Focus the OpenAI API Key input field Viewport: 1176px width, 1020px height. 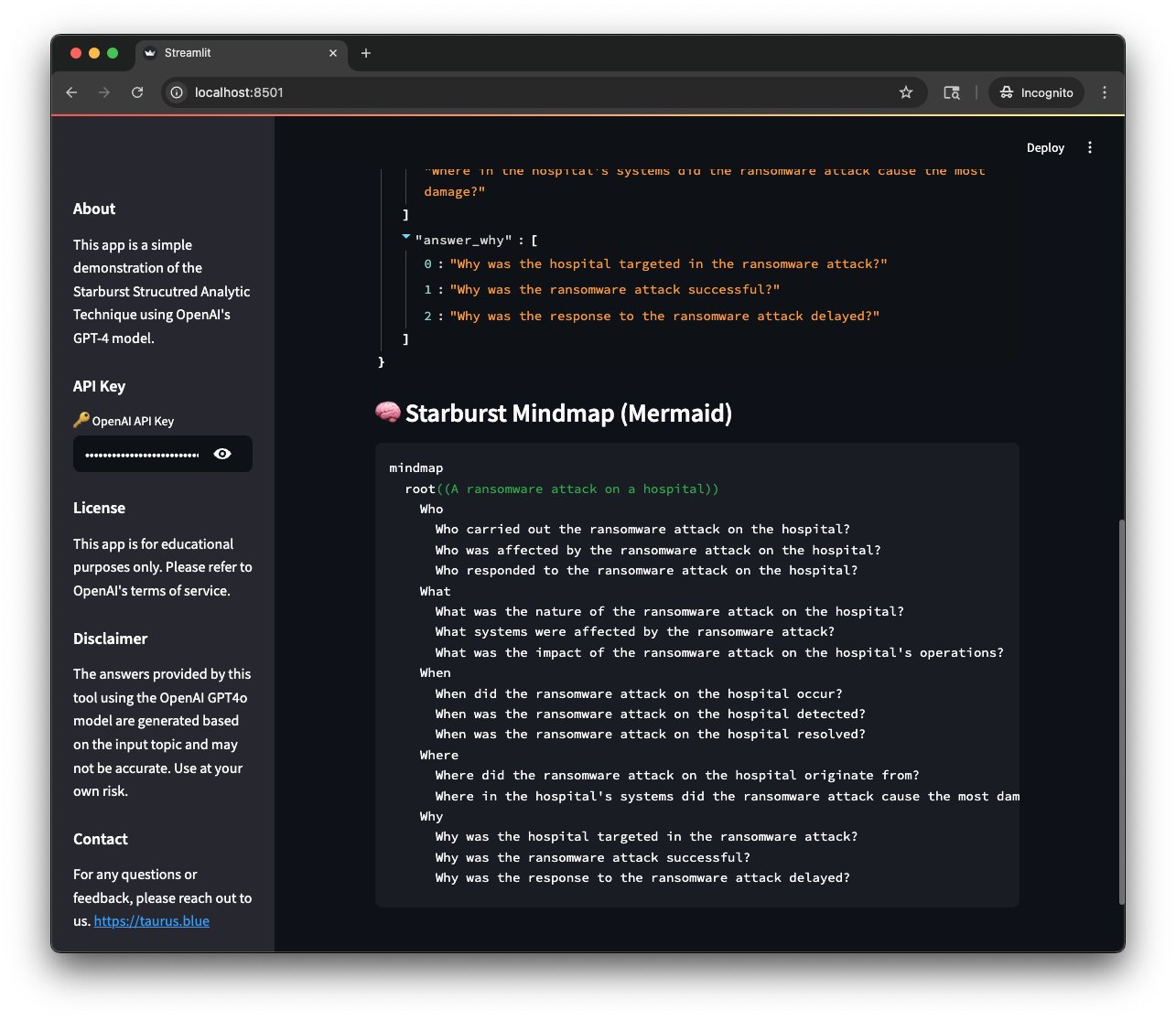tap(142, 454)
